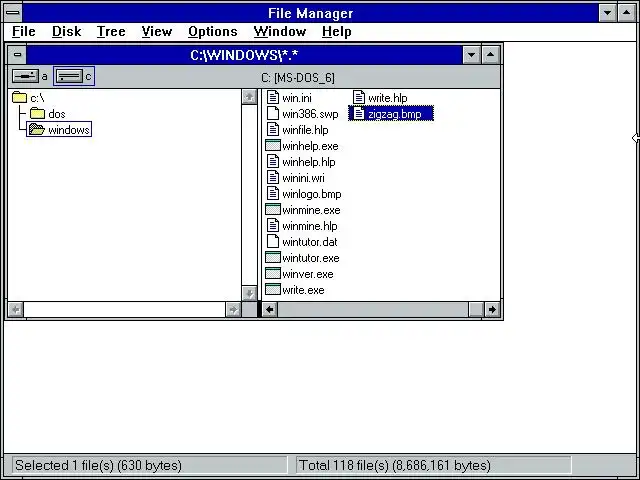Click the winfile.hlp document icon
This screenshot has width=640, height=480.
pos(273,129)
